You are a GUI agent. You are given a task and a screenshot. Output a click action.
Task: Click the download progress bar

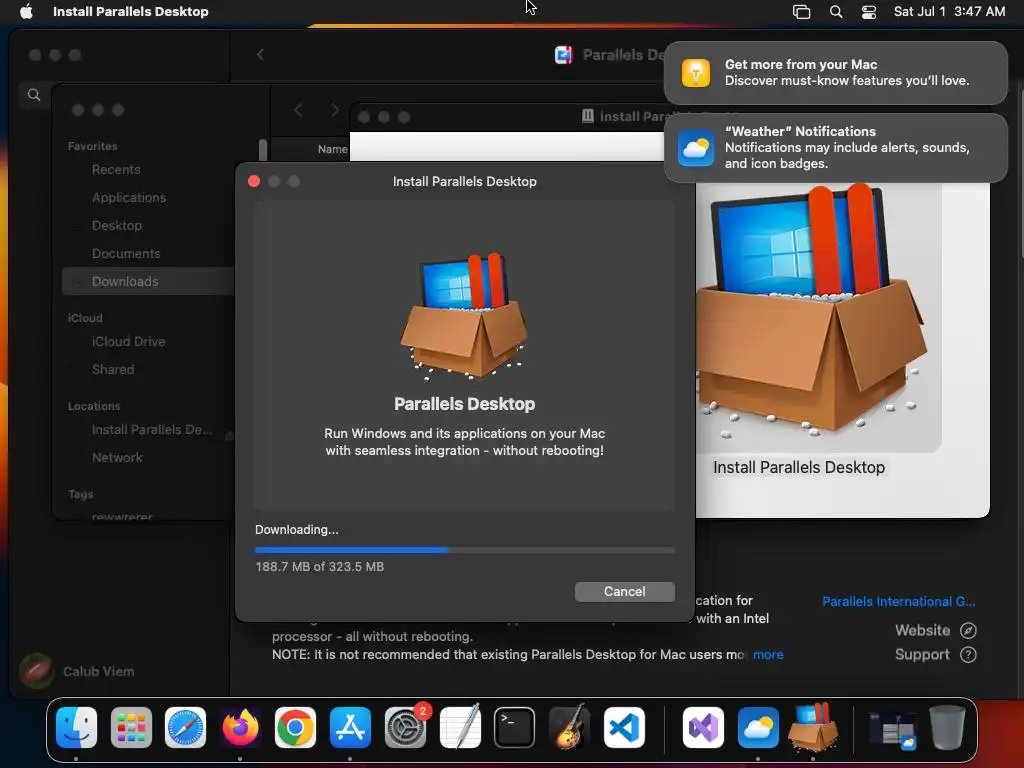coord(464,550)
